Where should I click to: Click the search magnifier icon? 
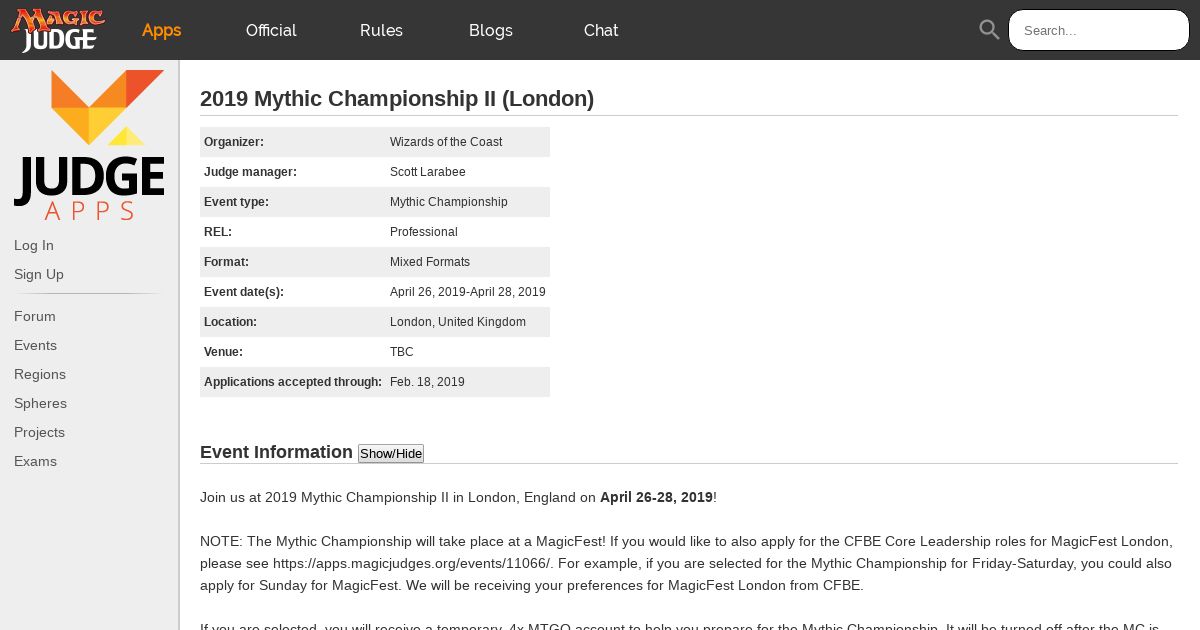click(989, 30)
